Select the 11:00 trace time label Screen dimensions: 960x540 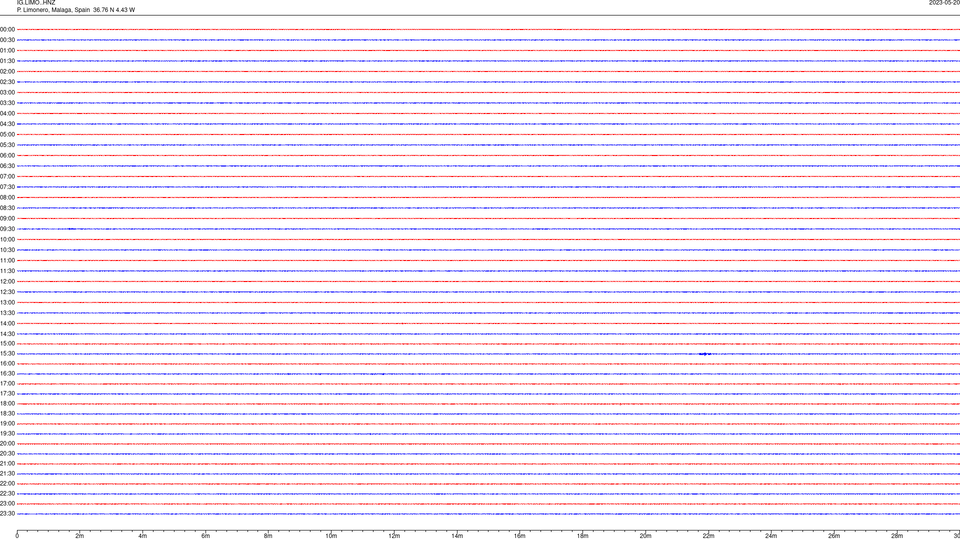pos(7,261)
